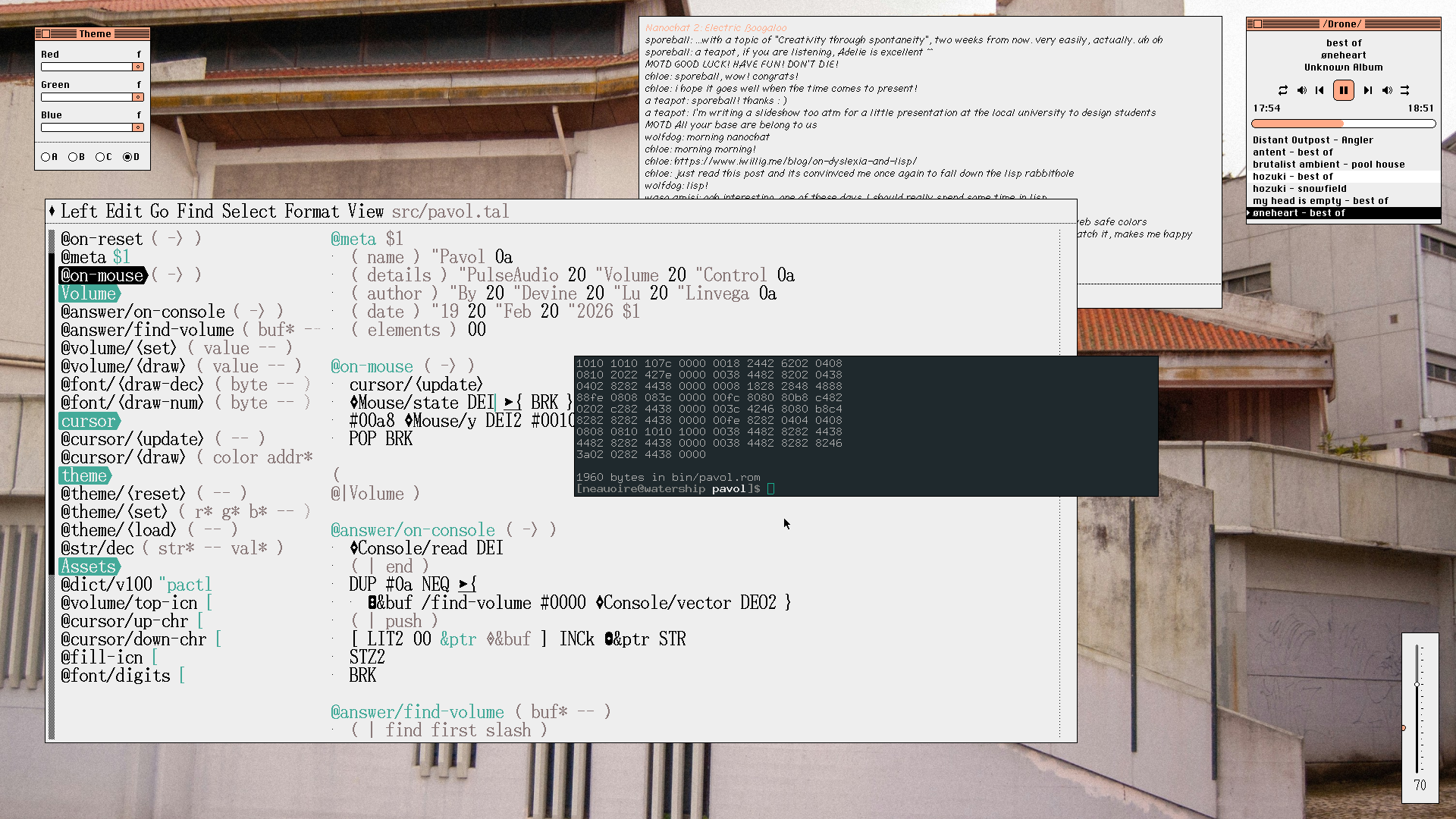
Task: Click the Green slider handle in Theme
Action: point(137,97)
